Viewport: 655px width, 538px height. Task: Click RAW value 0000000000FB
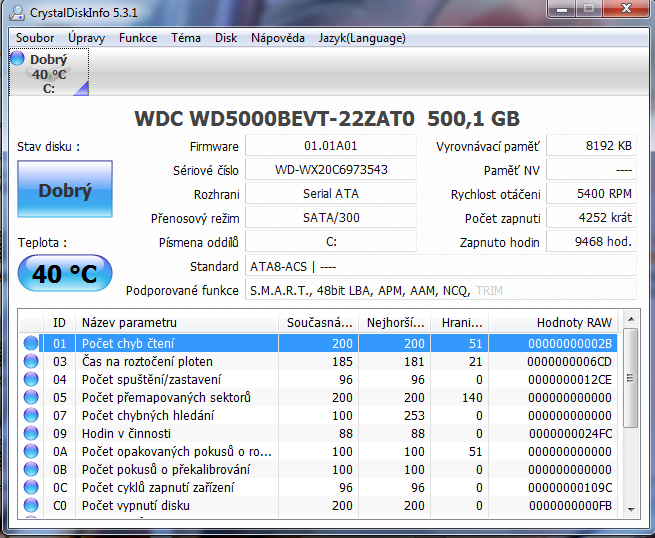(x=570, y=505)
